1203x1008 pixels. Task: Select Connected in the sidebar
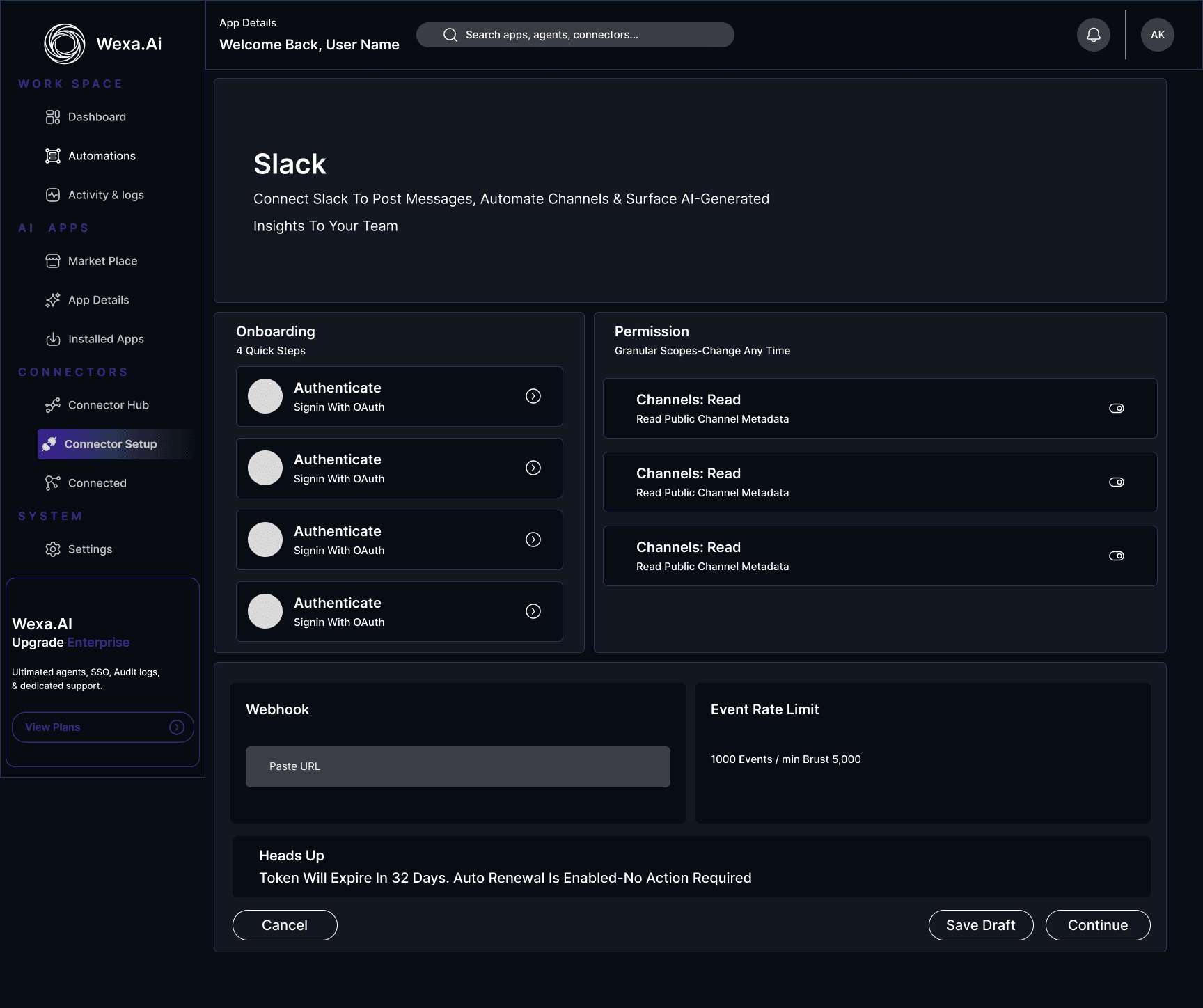tap(97, 483)
